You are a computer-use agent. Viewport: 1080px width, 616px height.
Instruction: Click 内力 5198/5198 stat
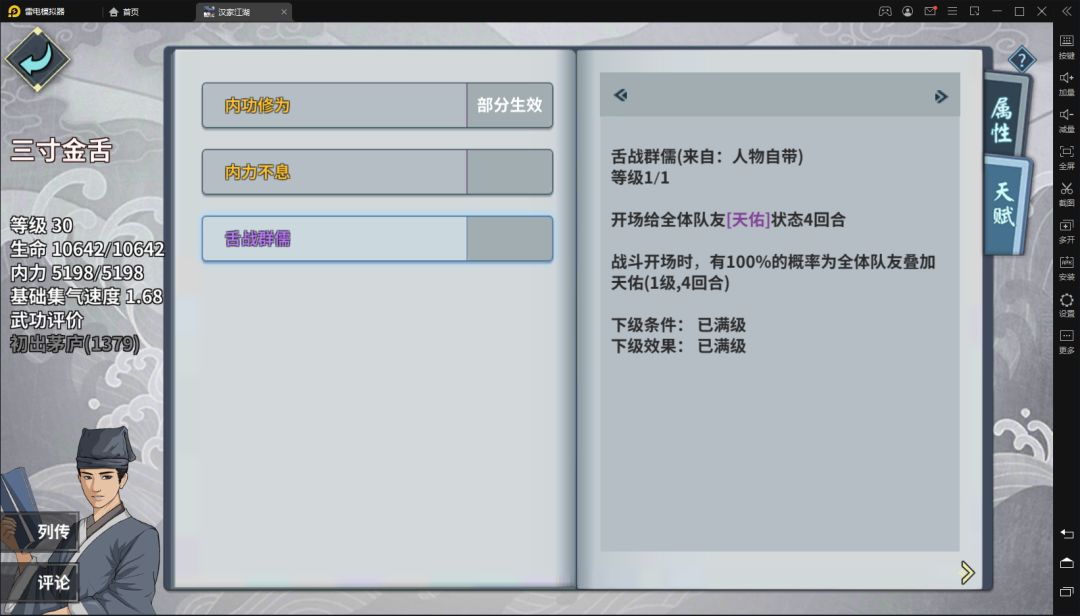(76, 272)
